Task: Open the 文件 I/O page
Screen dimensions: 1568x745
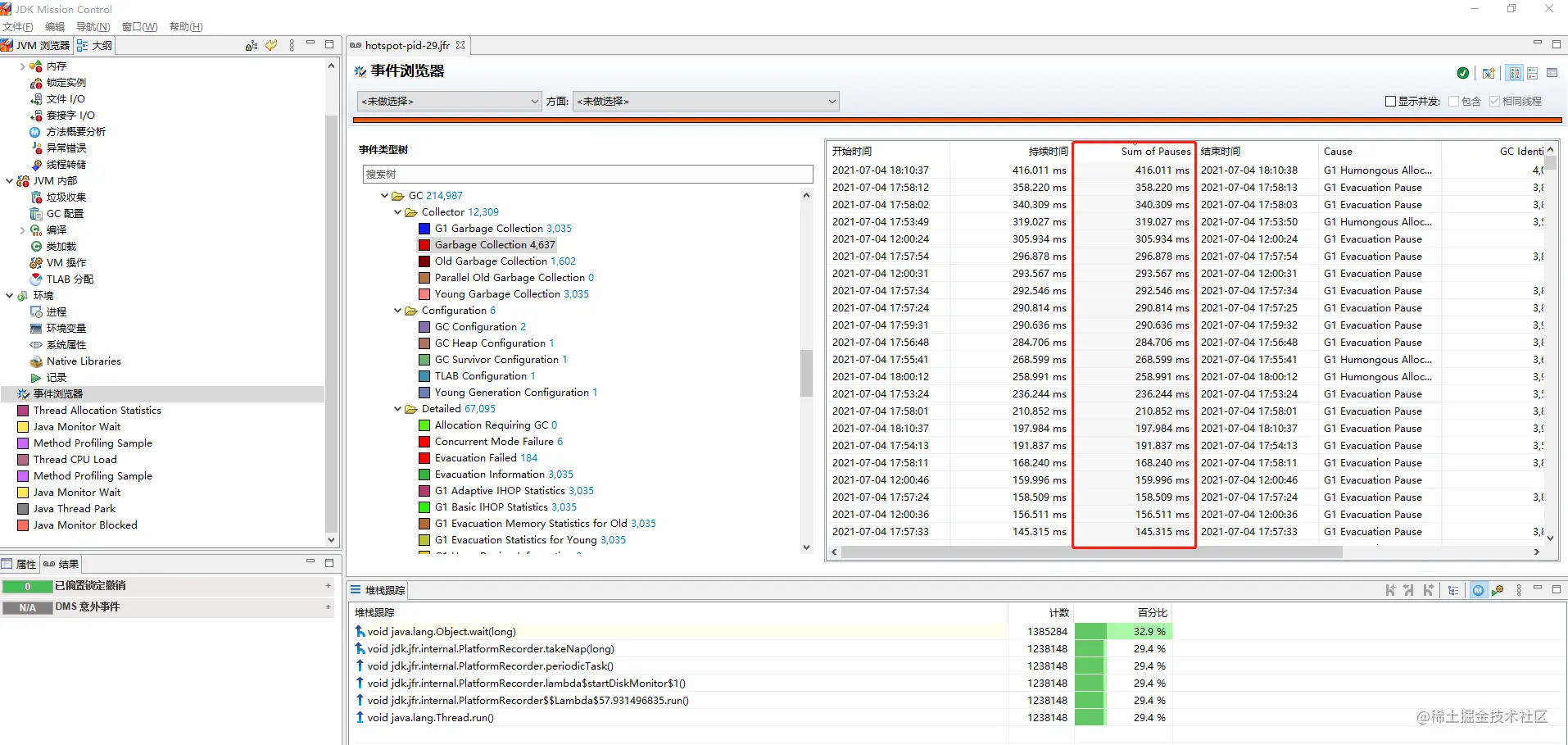Action: (65, 99)
